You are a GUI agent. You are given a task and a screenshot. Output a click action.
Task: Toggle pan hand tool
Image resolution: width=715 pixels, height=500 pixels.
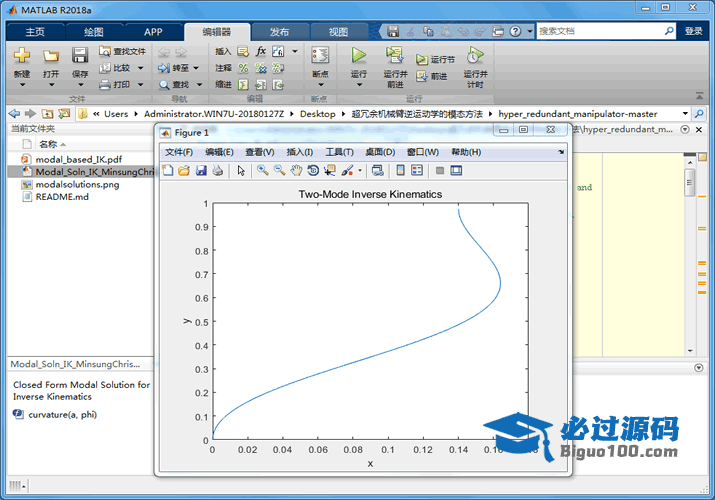[296, 170]
